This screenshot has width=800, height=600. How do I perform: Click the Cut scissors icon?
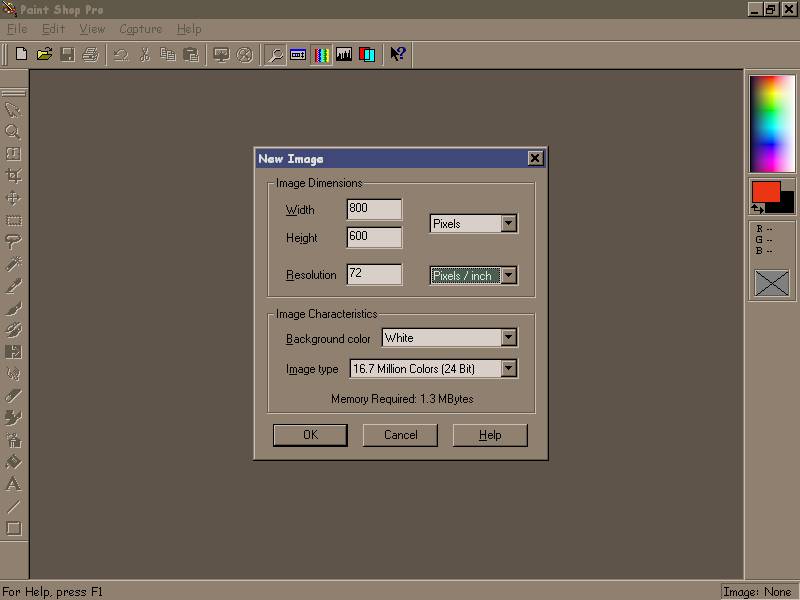click(145, 54)
